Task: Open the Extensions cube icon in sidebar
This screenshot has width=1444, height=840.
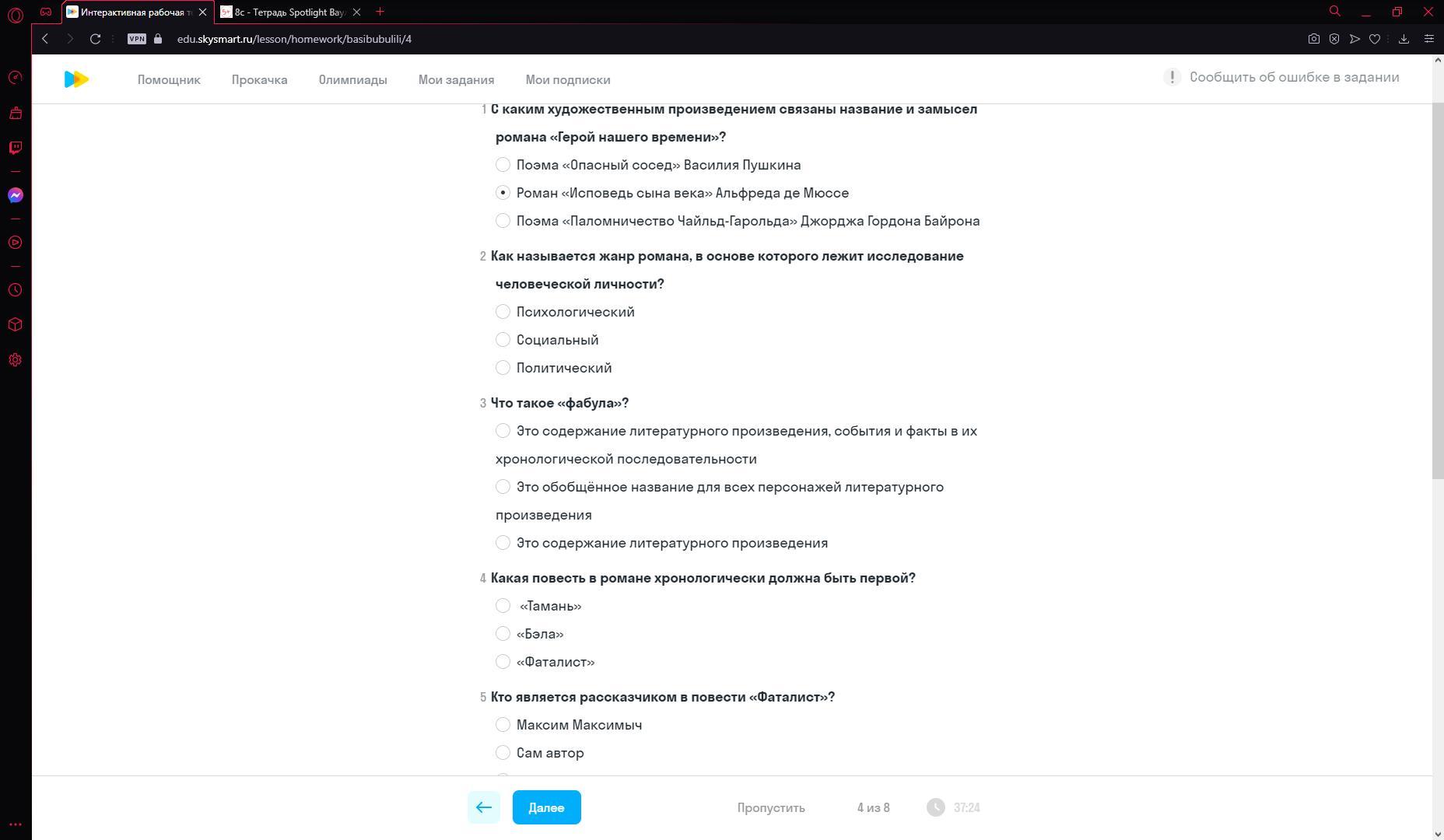Action: coord(16,325)
